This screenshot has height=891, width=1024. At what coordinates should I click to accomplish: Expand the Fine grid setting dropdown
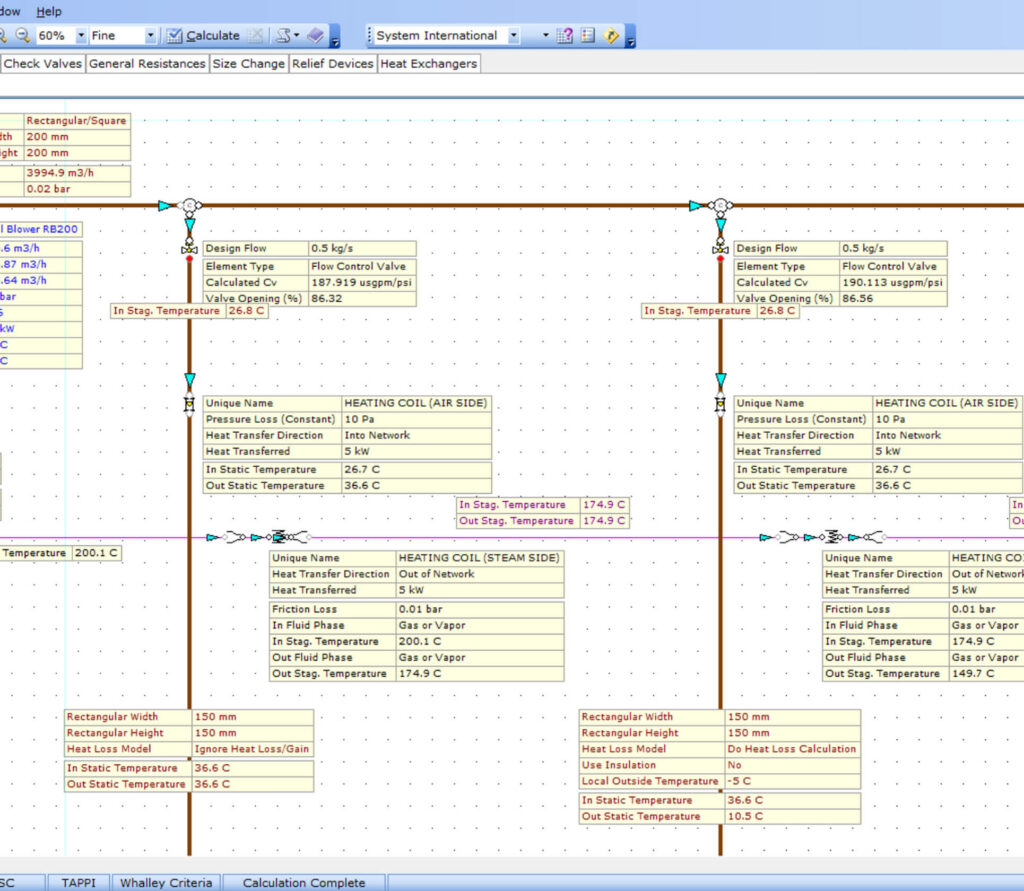point(150,36)
